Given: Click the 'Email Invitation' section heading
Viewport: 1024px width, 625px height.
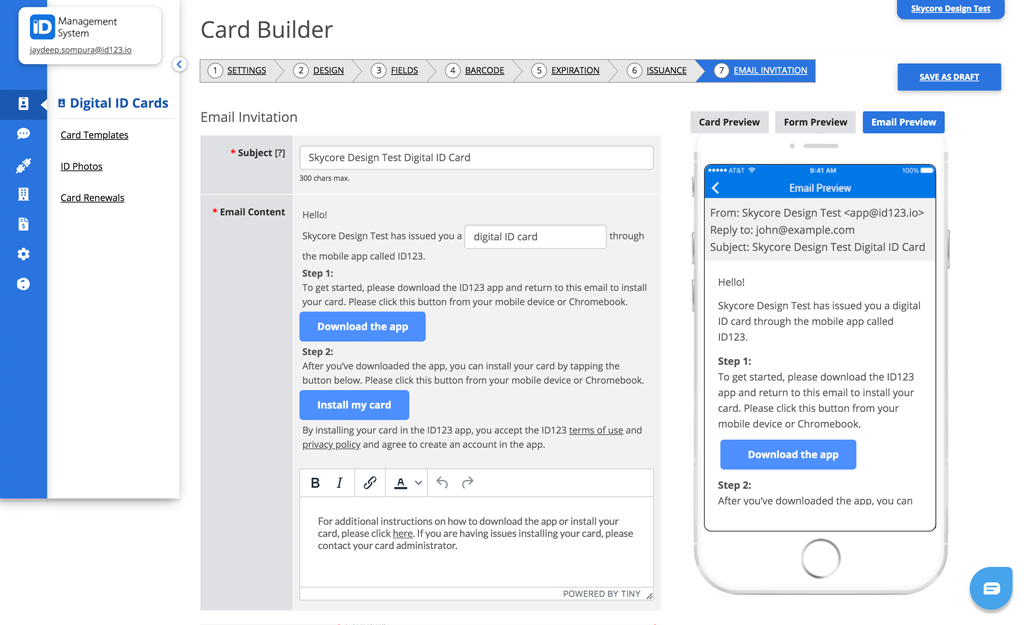Looking at the screenshot, I should (x=249, y=117).
